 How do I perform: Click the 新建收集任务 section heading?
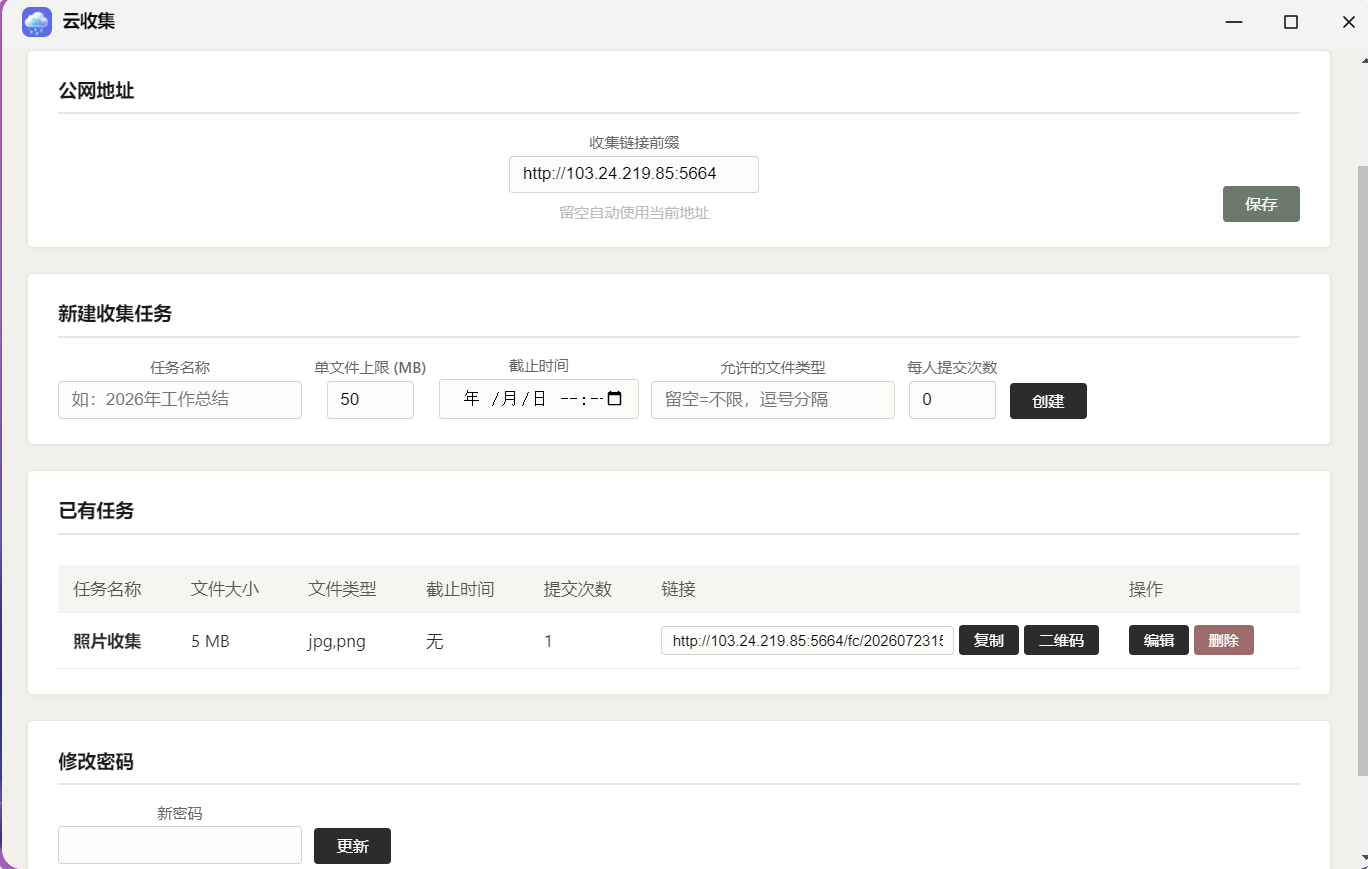pos(115,314)
